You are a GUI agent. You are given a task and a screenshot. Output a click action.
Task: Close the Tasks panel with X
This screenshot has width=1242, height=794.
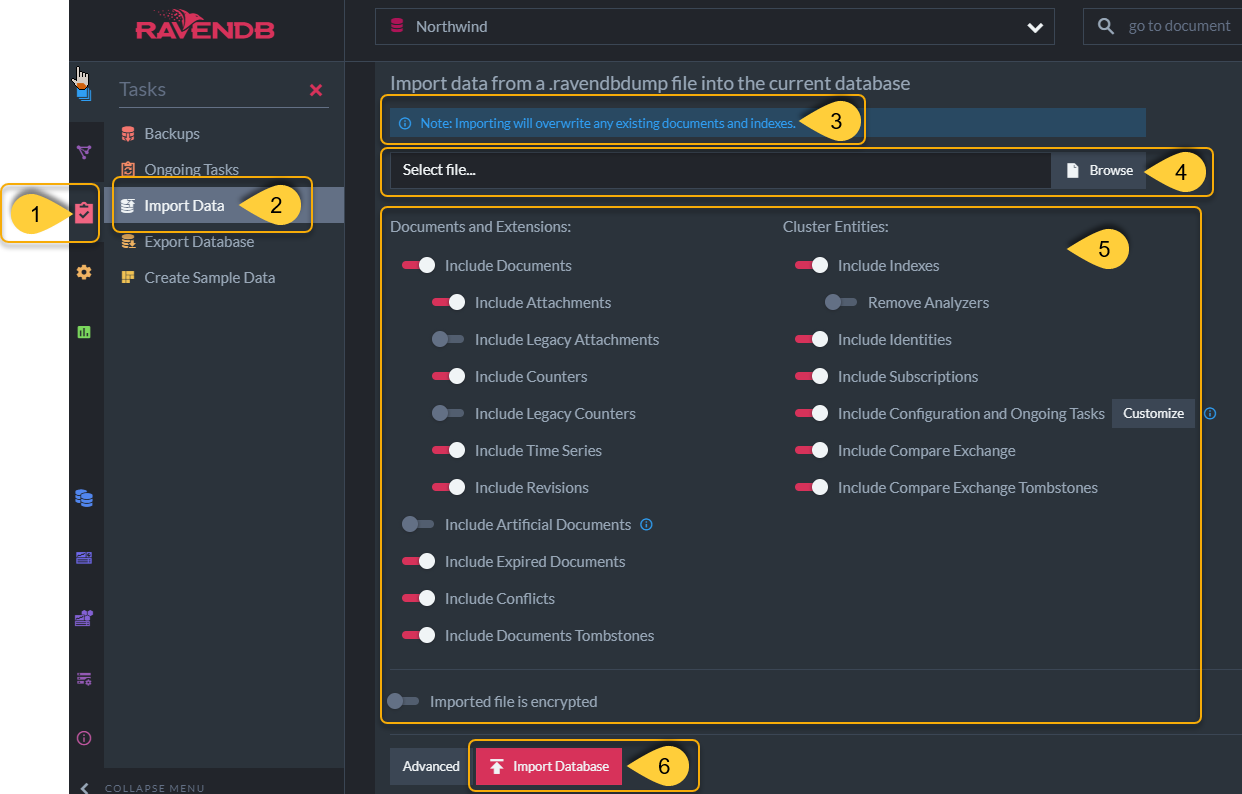click(316, 90)
